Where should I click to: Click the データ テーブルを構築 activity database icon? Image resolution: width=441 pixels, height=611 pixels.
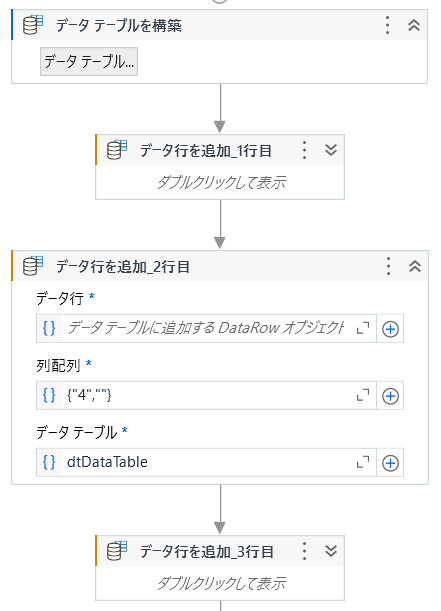pos(33,25)
